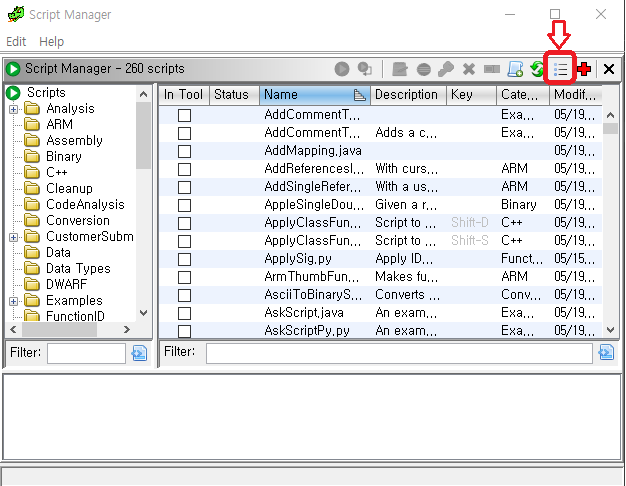
Task: Click the script table scrollbar up arrow
Action: tap(610, 115)
